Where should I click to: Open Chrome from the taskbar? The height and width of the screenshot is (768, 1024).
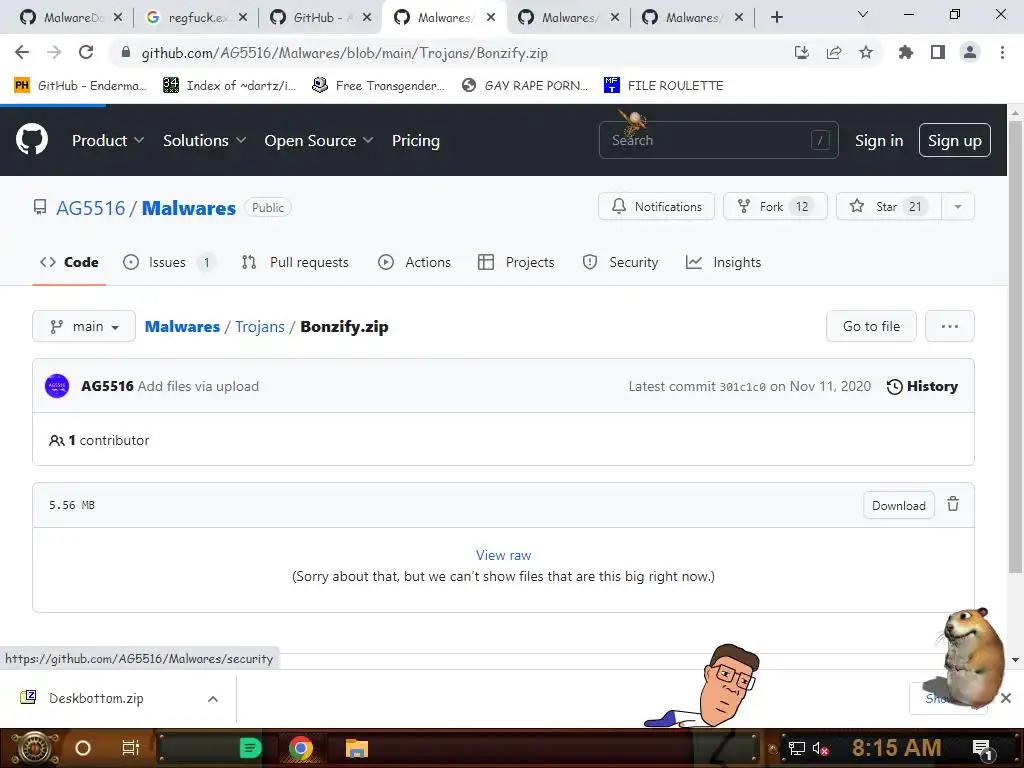(x=300, y=748)
